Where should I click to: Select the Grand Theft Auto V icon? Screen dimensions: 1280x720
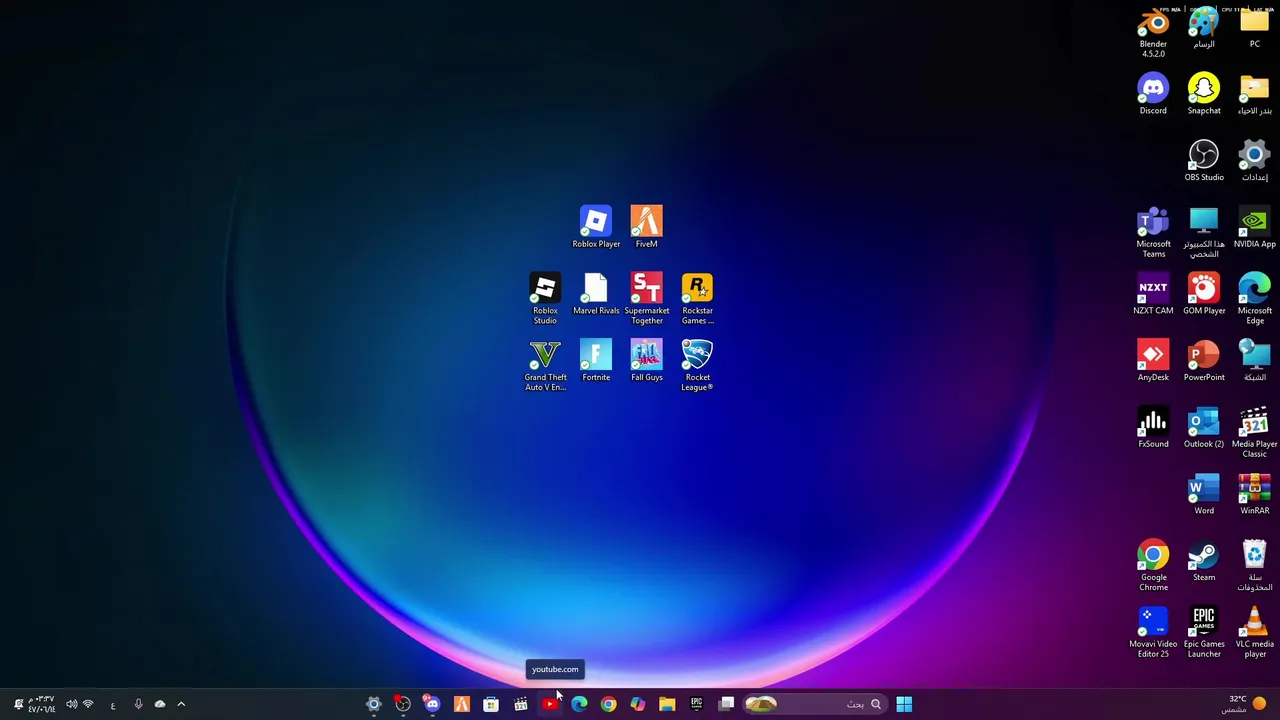click(x=545, y=365)
